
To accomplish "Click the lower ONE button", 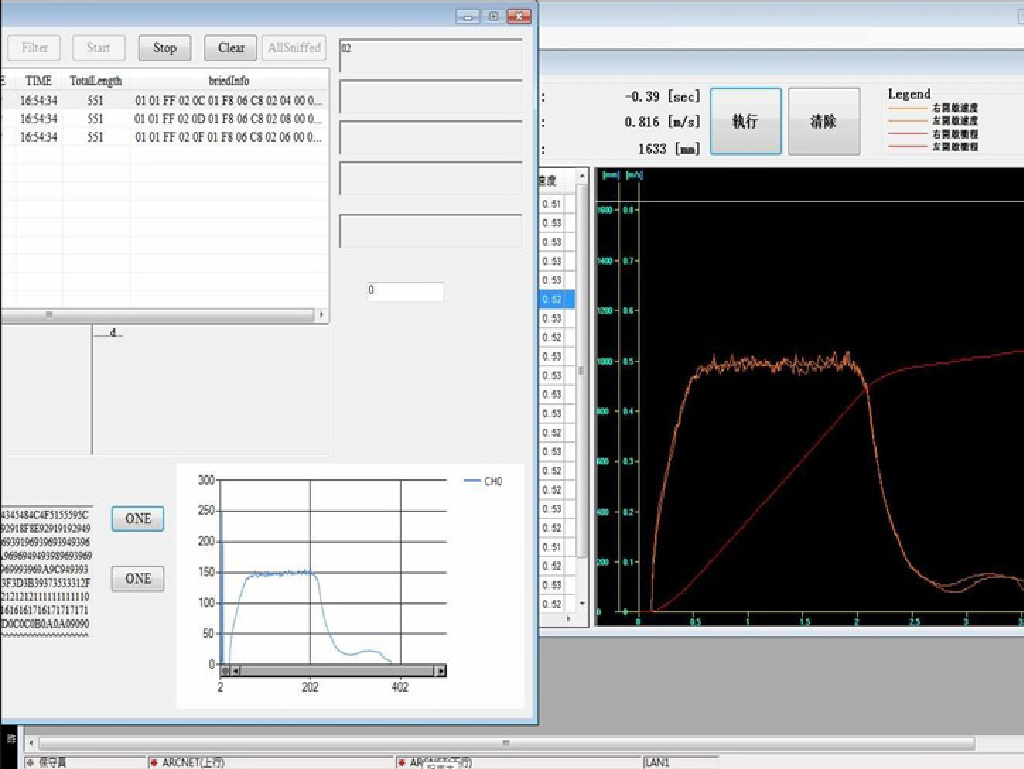I will click(138, 578).
